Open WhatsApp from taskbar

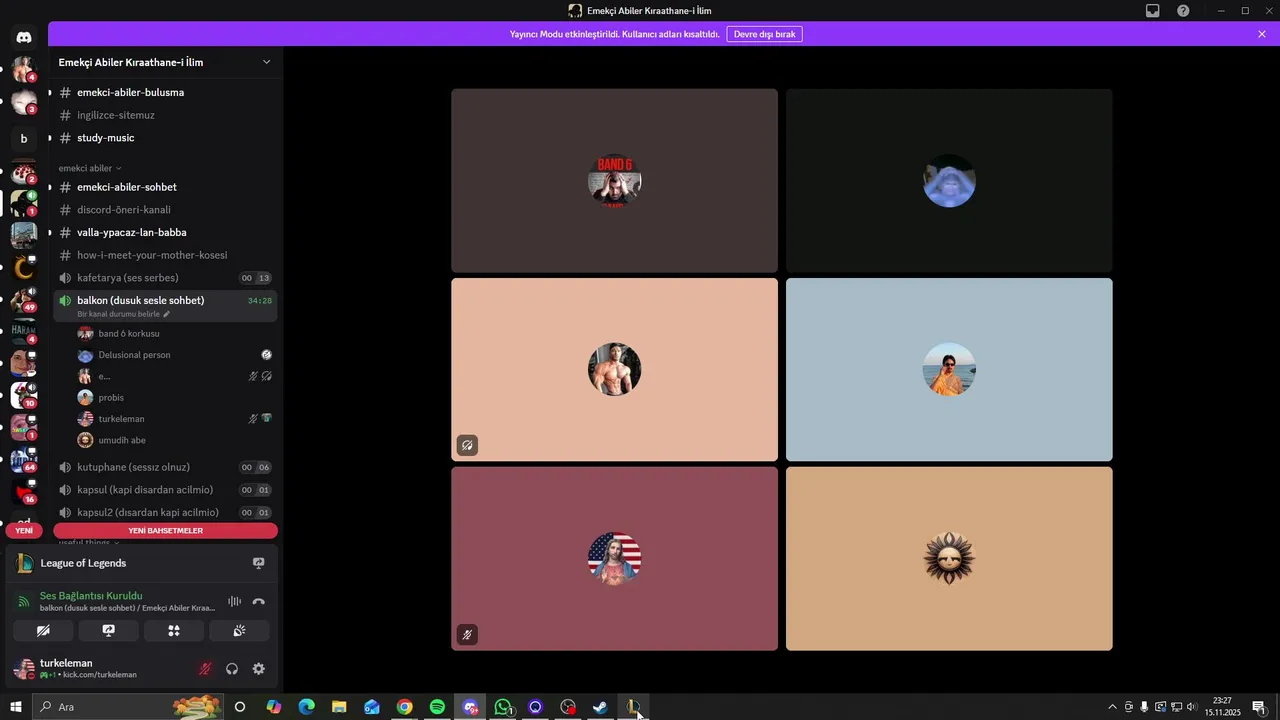click(x=503, y=707)
